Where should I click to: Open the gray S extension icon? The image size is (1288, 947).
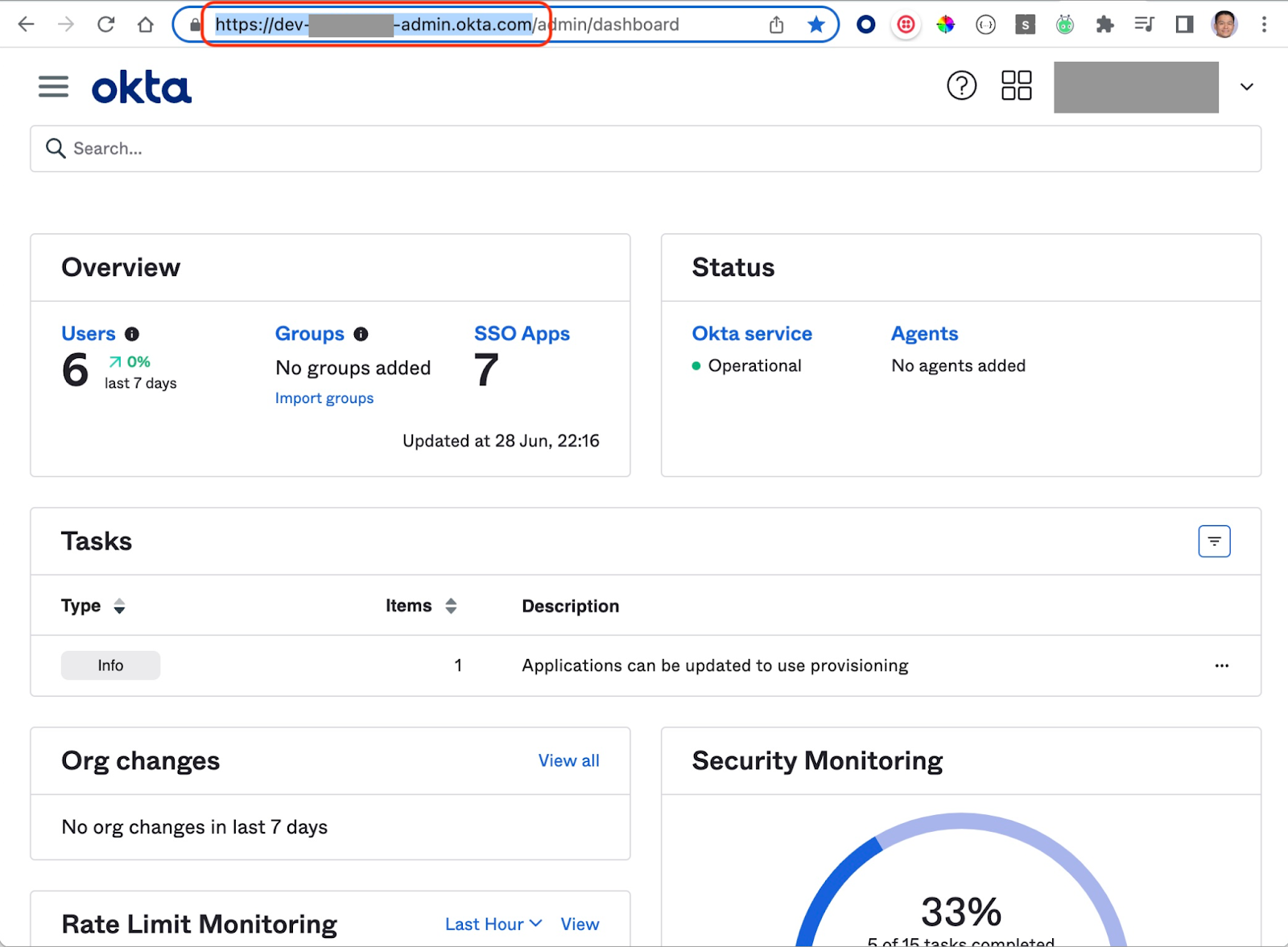1025,25
